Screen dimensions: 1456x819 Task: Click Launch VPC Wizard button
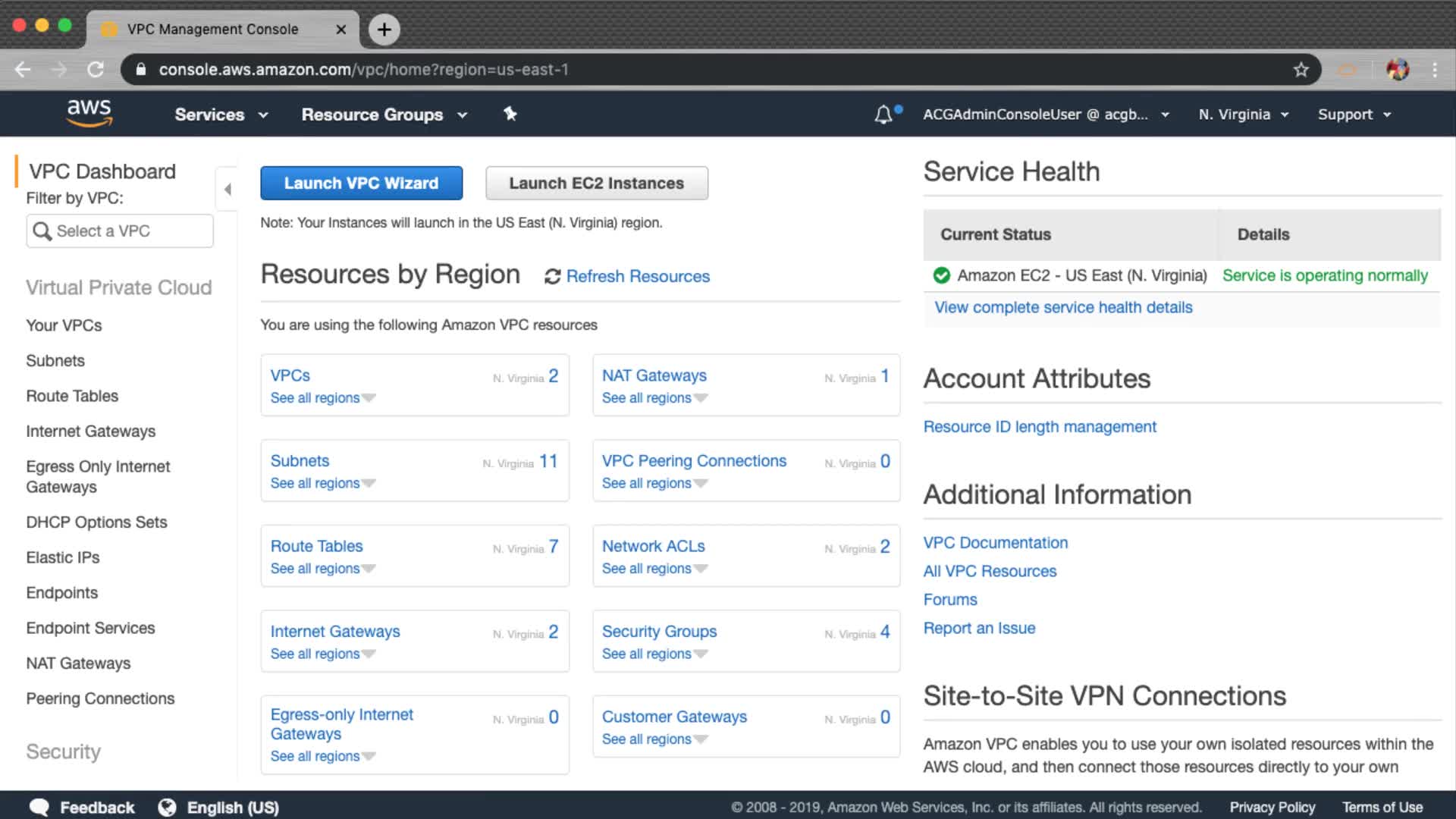click(x=361, y=184)
